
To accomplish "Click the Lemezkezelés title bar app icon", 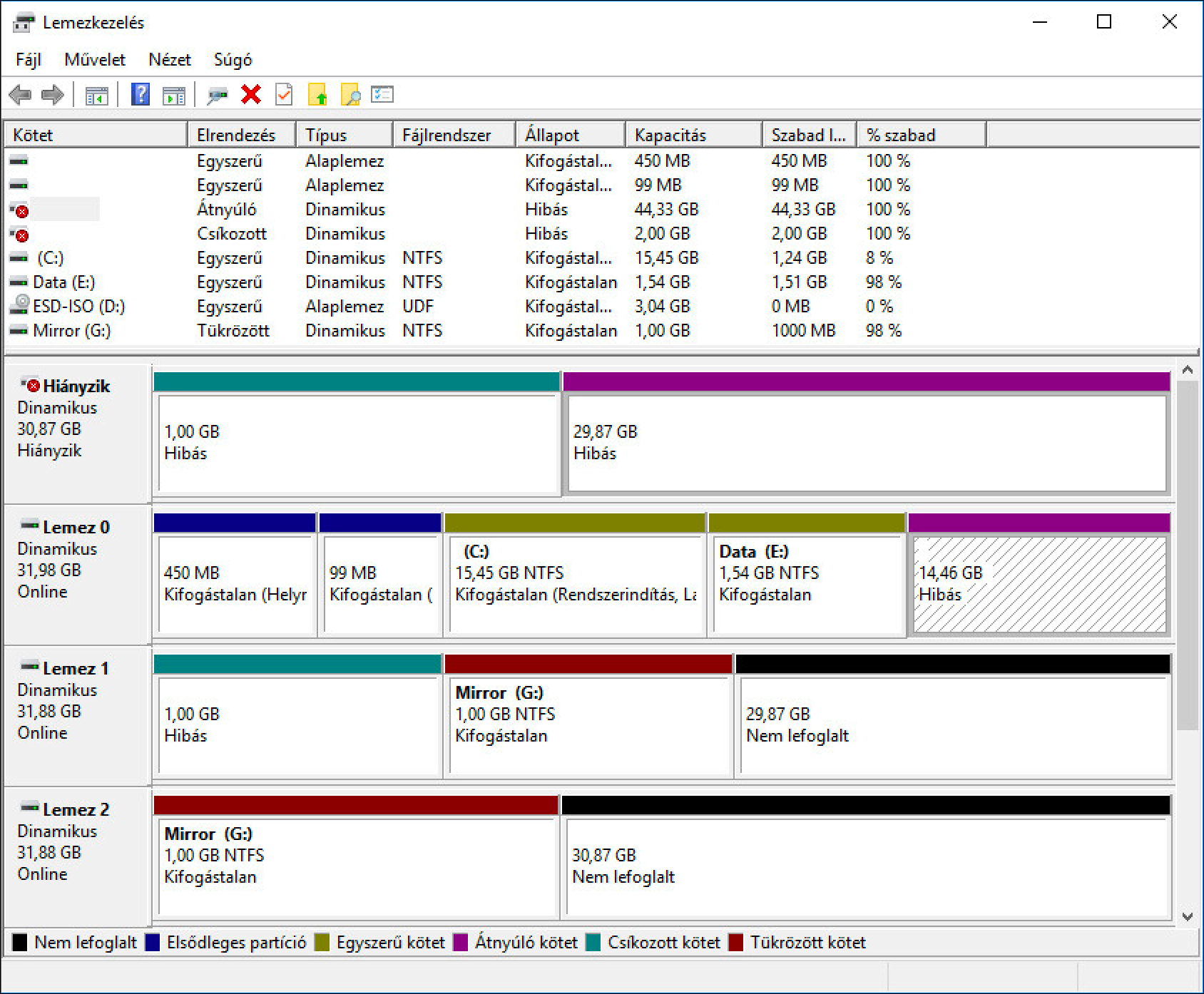I will click(x=24, y=23).
